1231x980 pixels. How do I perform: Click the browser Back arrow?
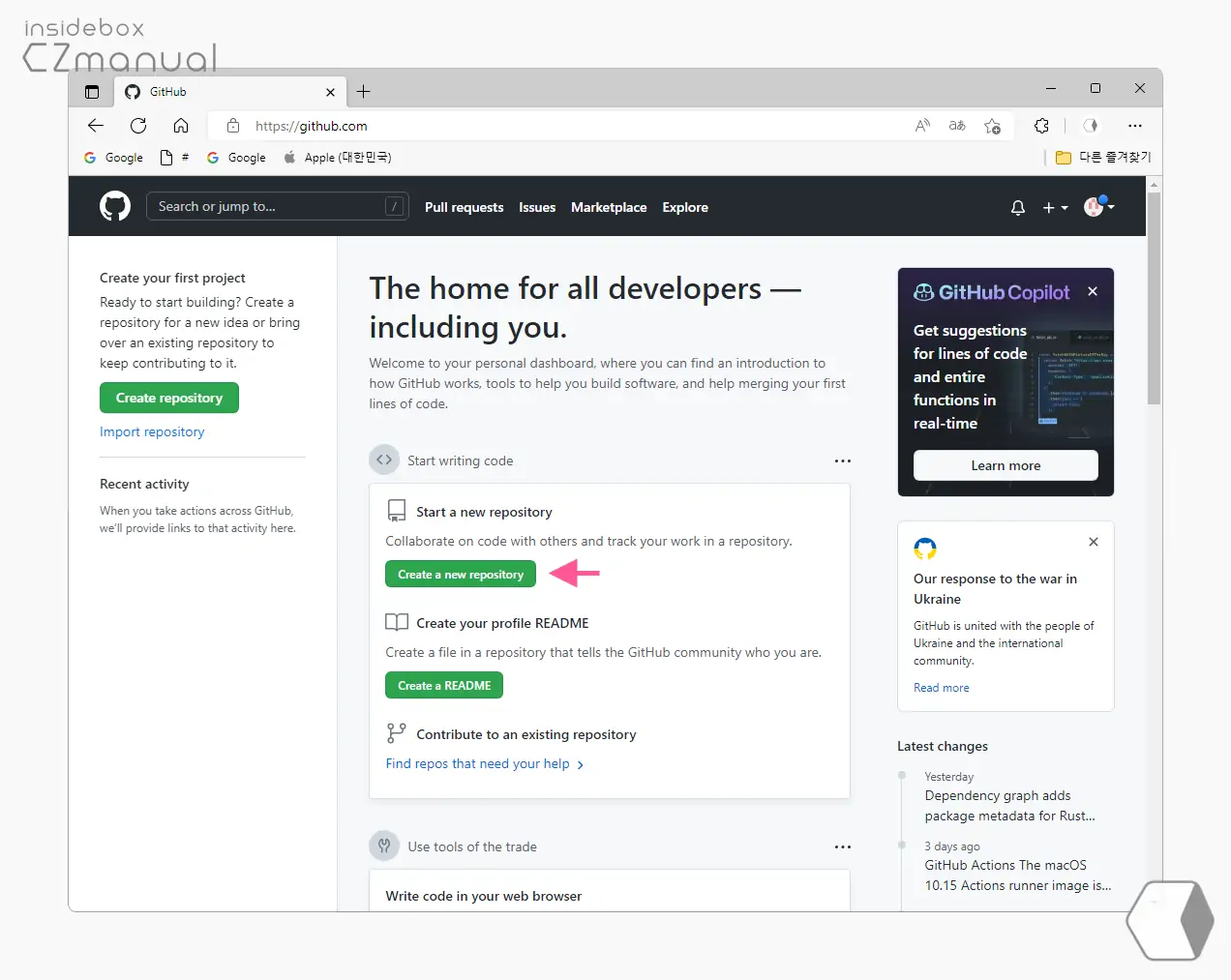coord(95,126)
